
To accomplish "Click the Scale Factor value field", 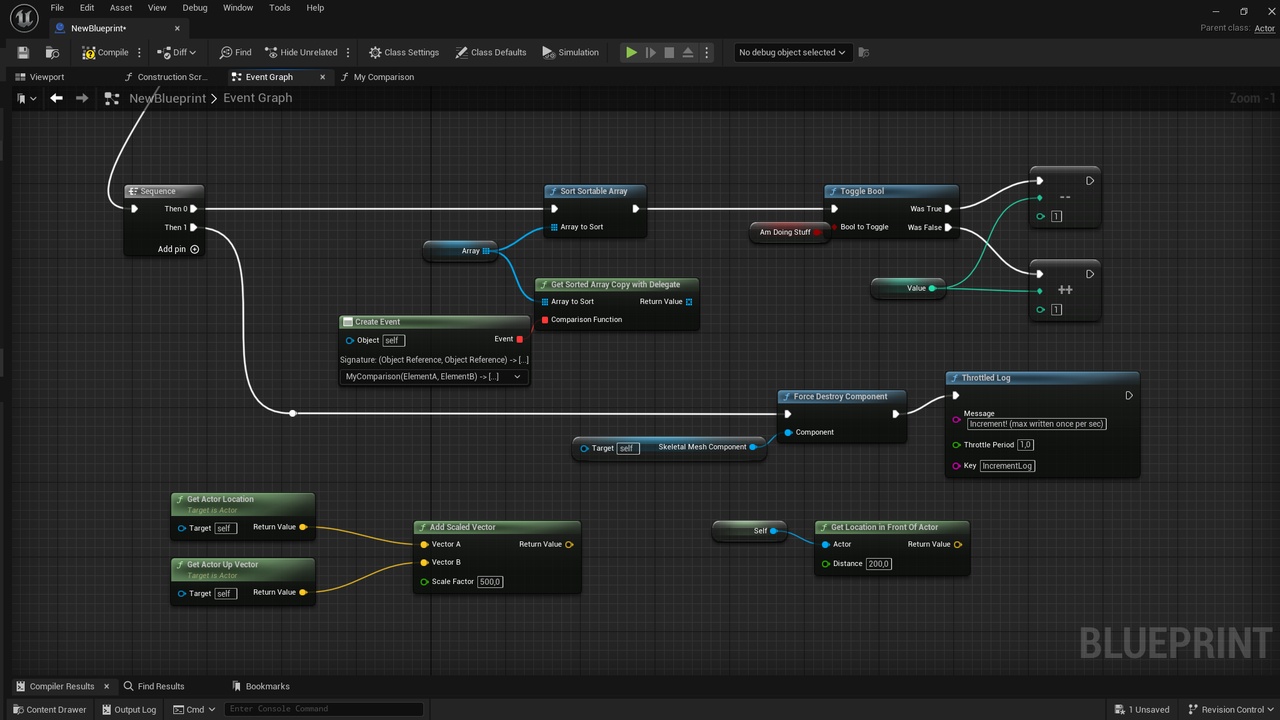I will [490, 582].
